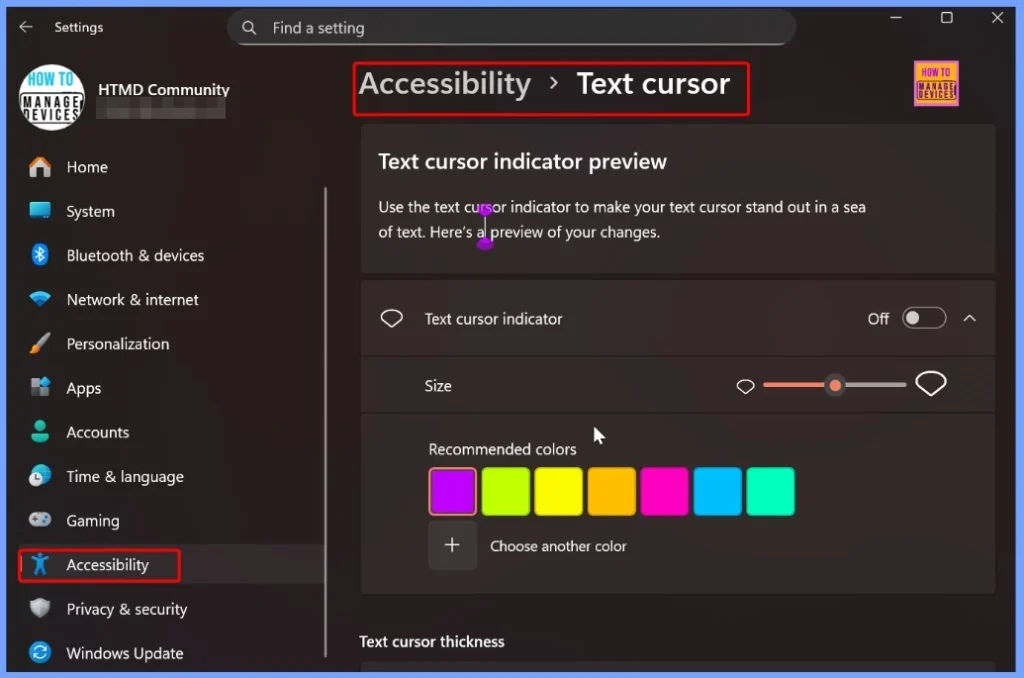Open the Windows Update section
Screen dimensions: 1024x678
tap(123, 653)
